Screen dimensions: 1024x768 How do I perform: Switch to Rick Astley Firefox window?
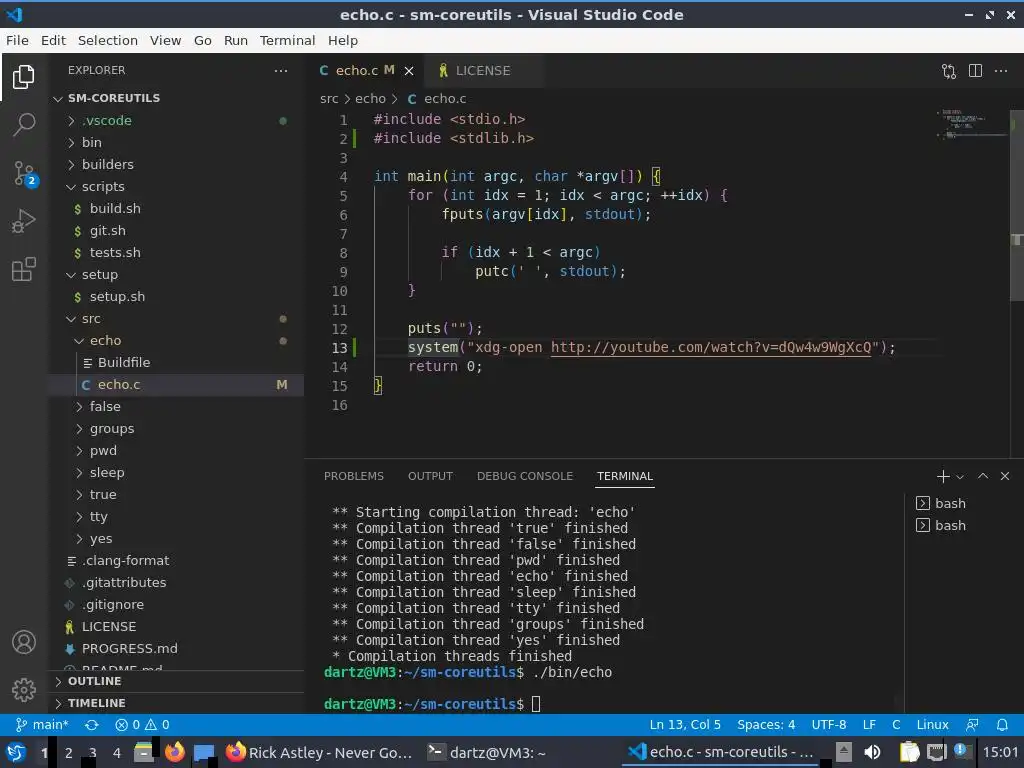click(320, 753)
